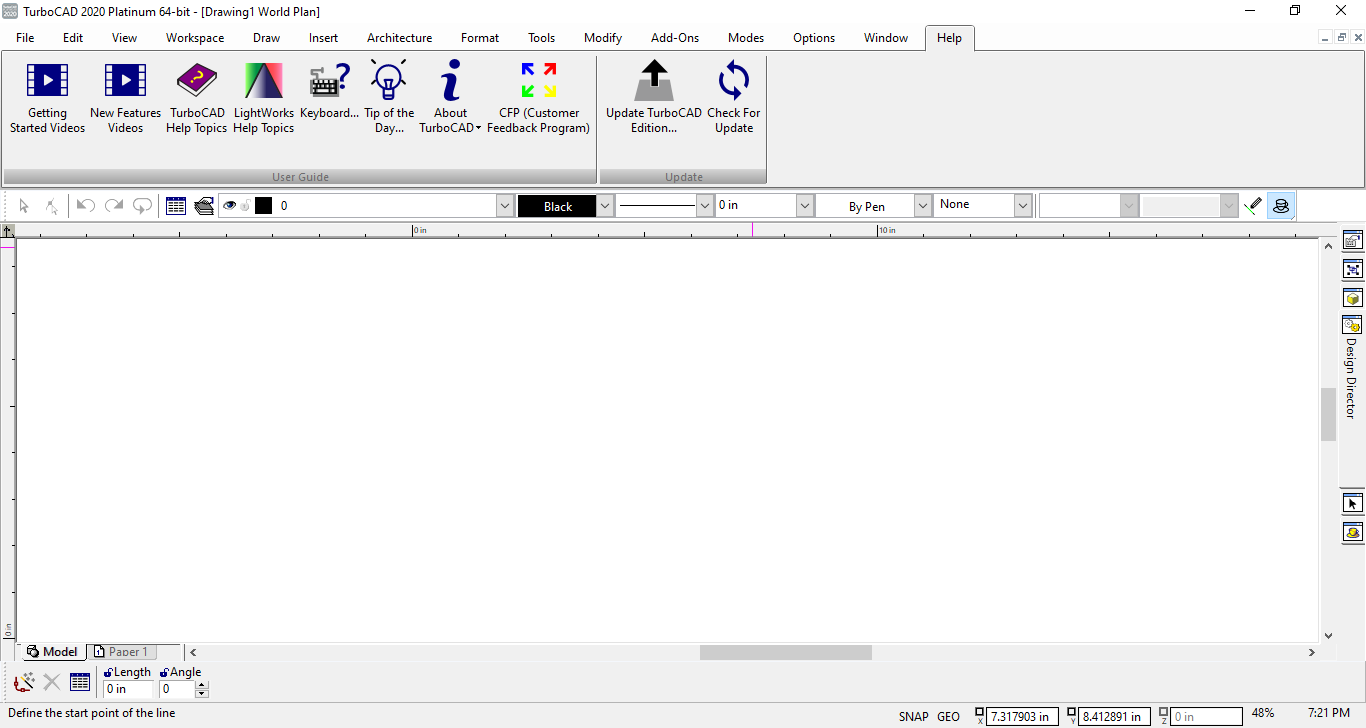Open the Layers manager icon
The height and width of the screenshot is (728, 1366).
[x=204, y=206]
